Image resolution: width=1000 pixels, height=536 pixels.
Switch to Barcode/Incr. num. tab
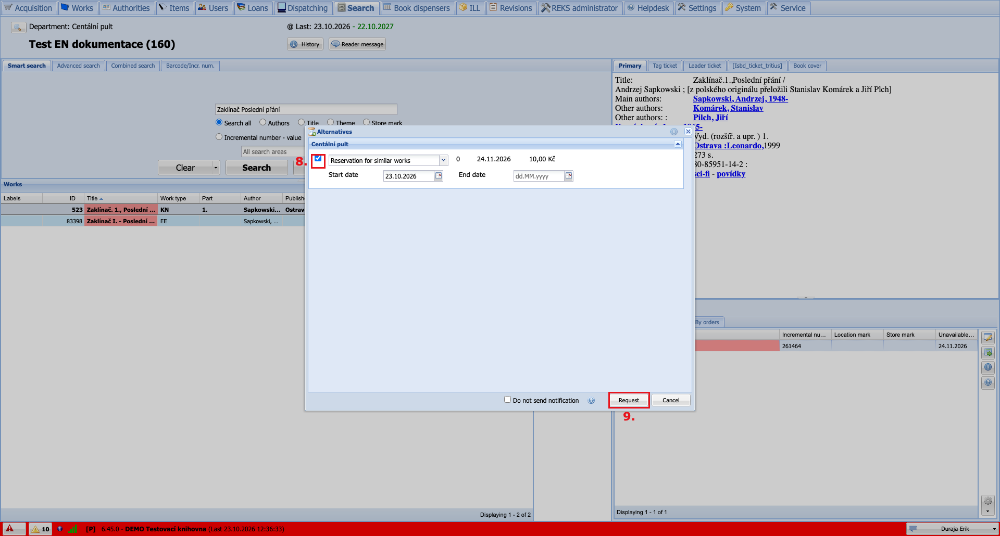point(190,66)
